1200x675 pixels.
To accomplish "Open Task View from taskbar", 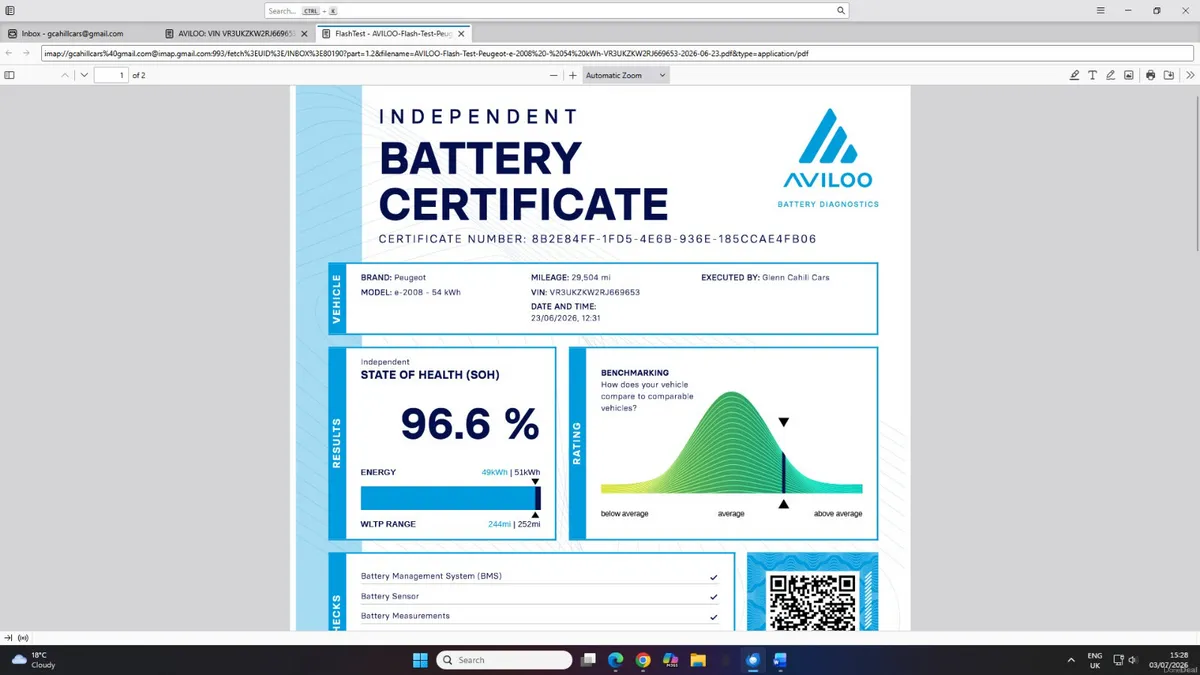I will (589, 660).
